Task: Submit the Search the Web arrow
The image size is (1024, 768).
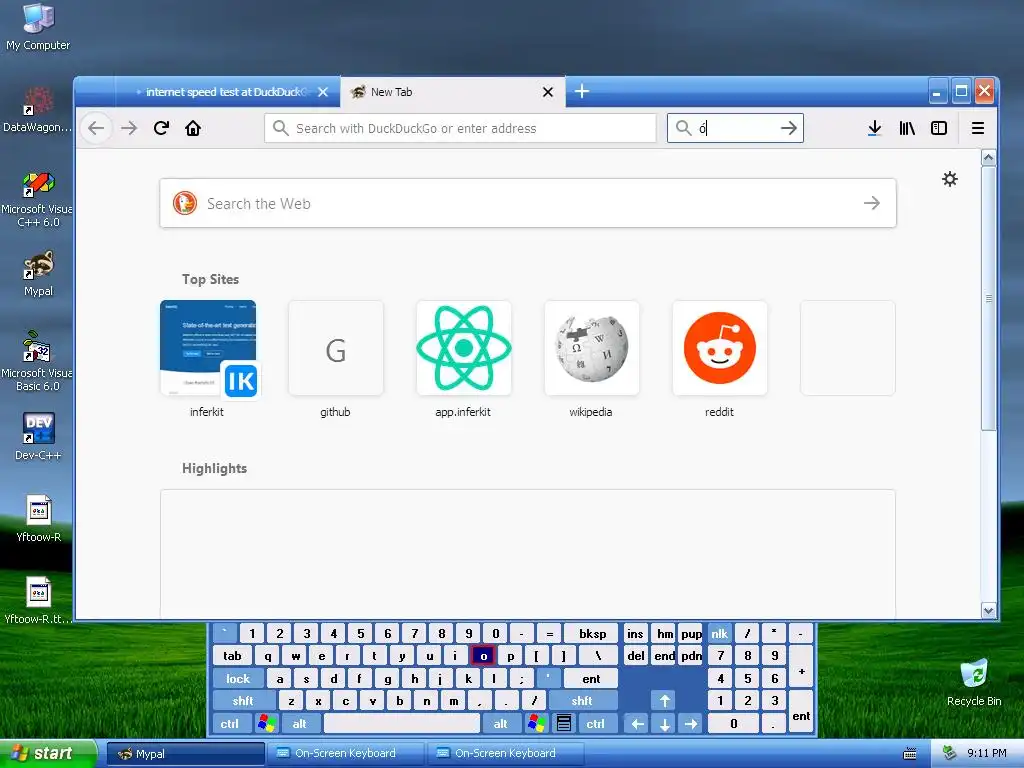Action: [x=872, y=203]
